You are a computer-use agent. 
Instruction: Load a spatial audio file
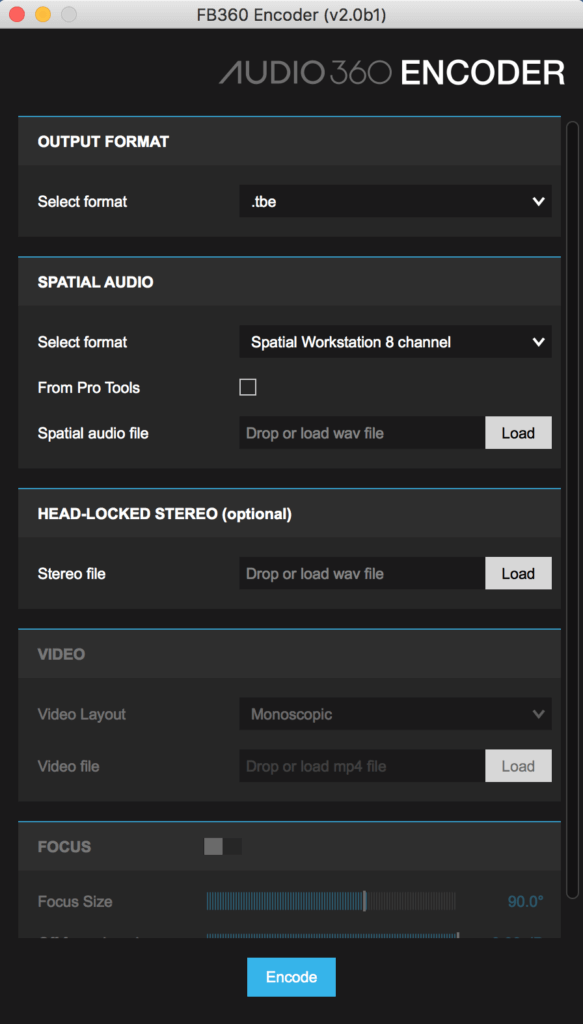click(x=518, y=432)
